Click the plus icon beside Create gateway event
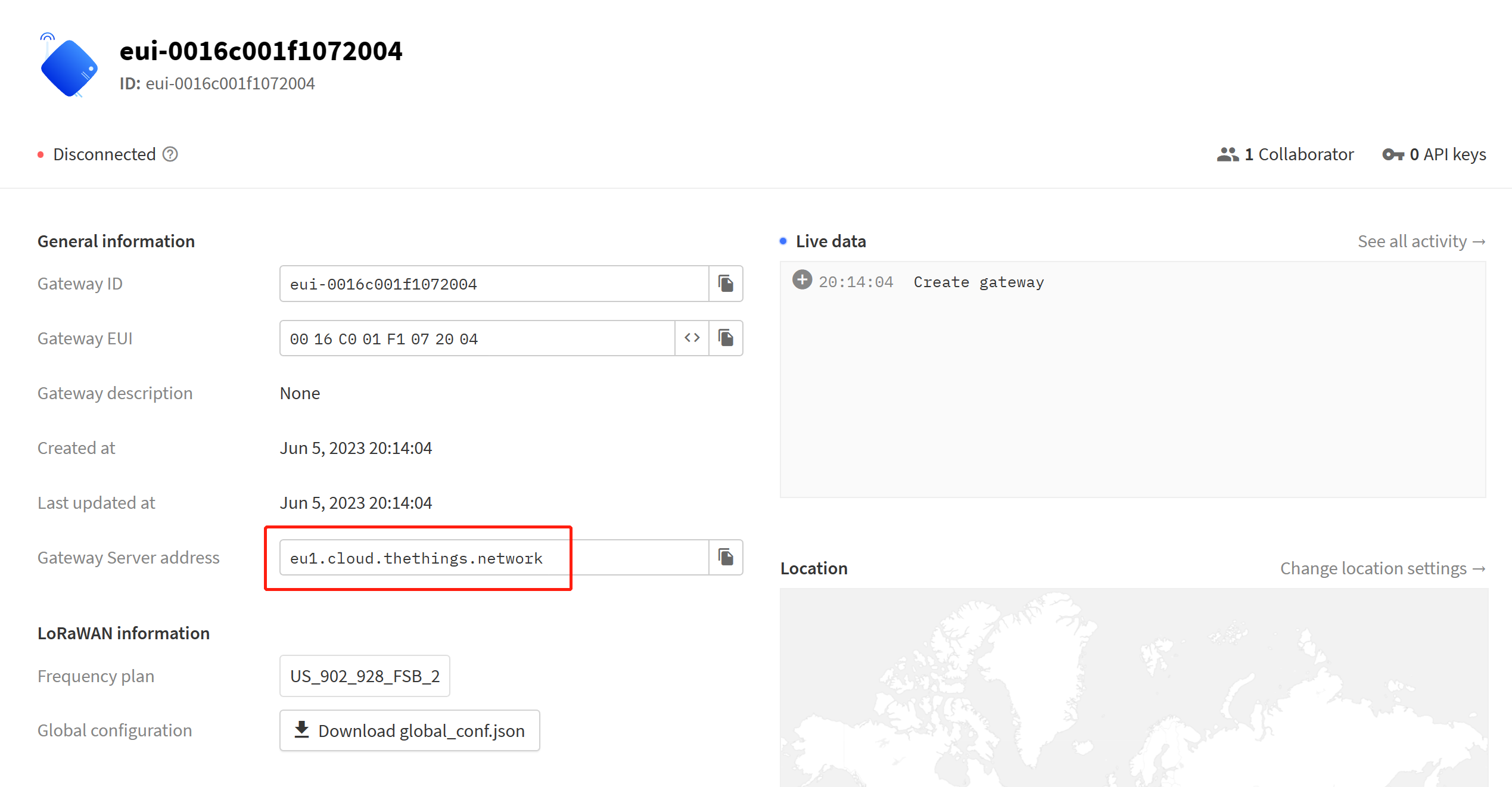1512x787 pixels. [x=802, y=279]
